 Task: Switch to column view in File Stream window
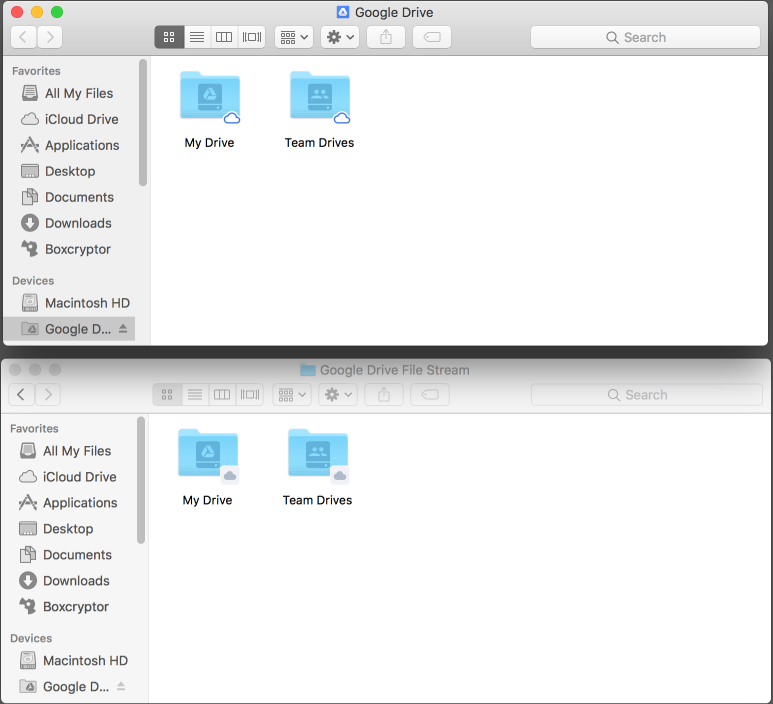pos(222,394)
